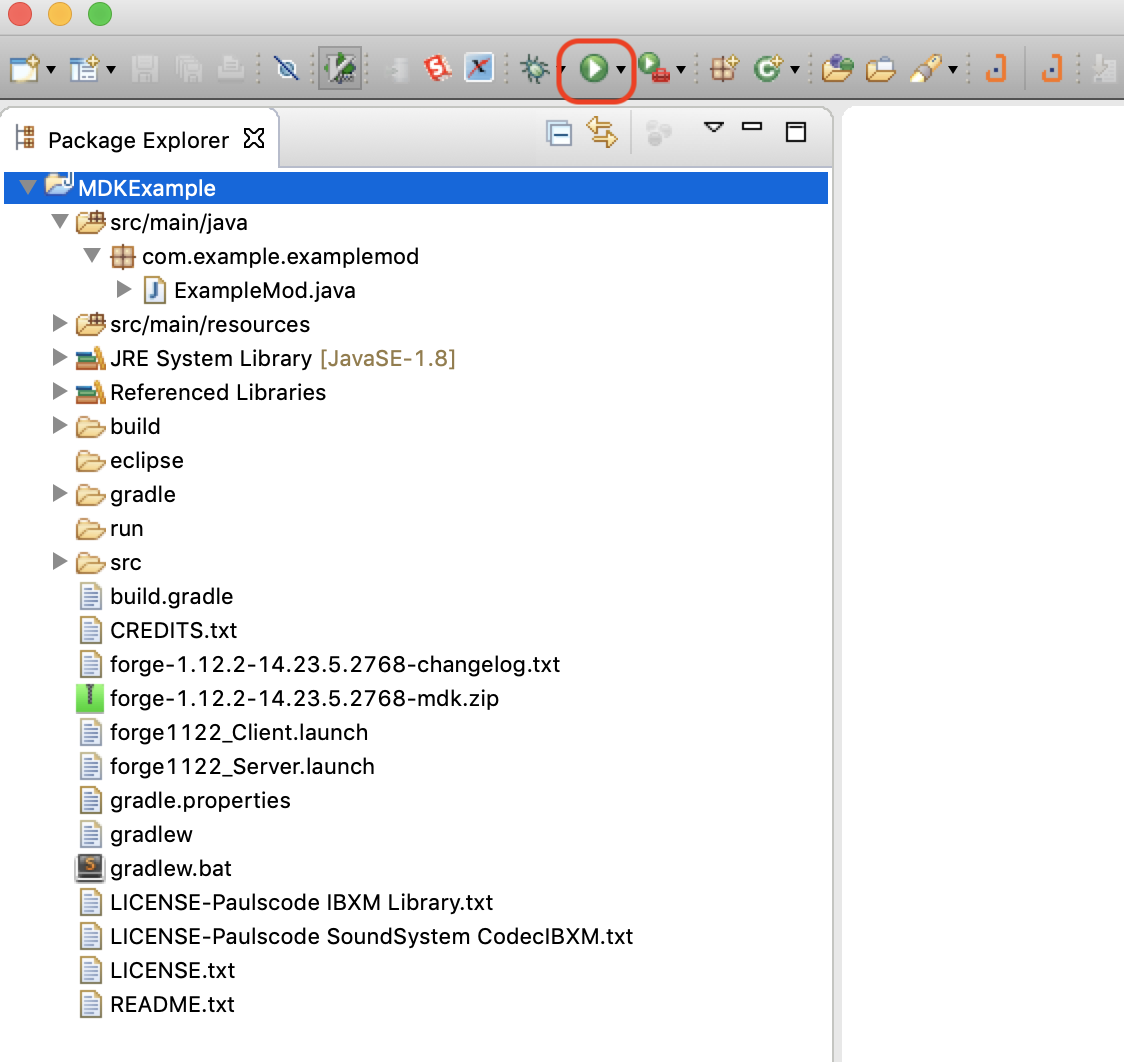This screenshot has height=1062, width=1124.
Task: Click the Run with external tools icon
Action: pos(654,69)
